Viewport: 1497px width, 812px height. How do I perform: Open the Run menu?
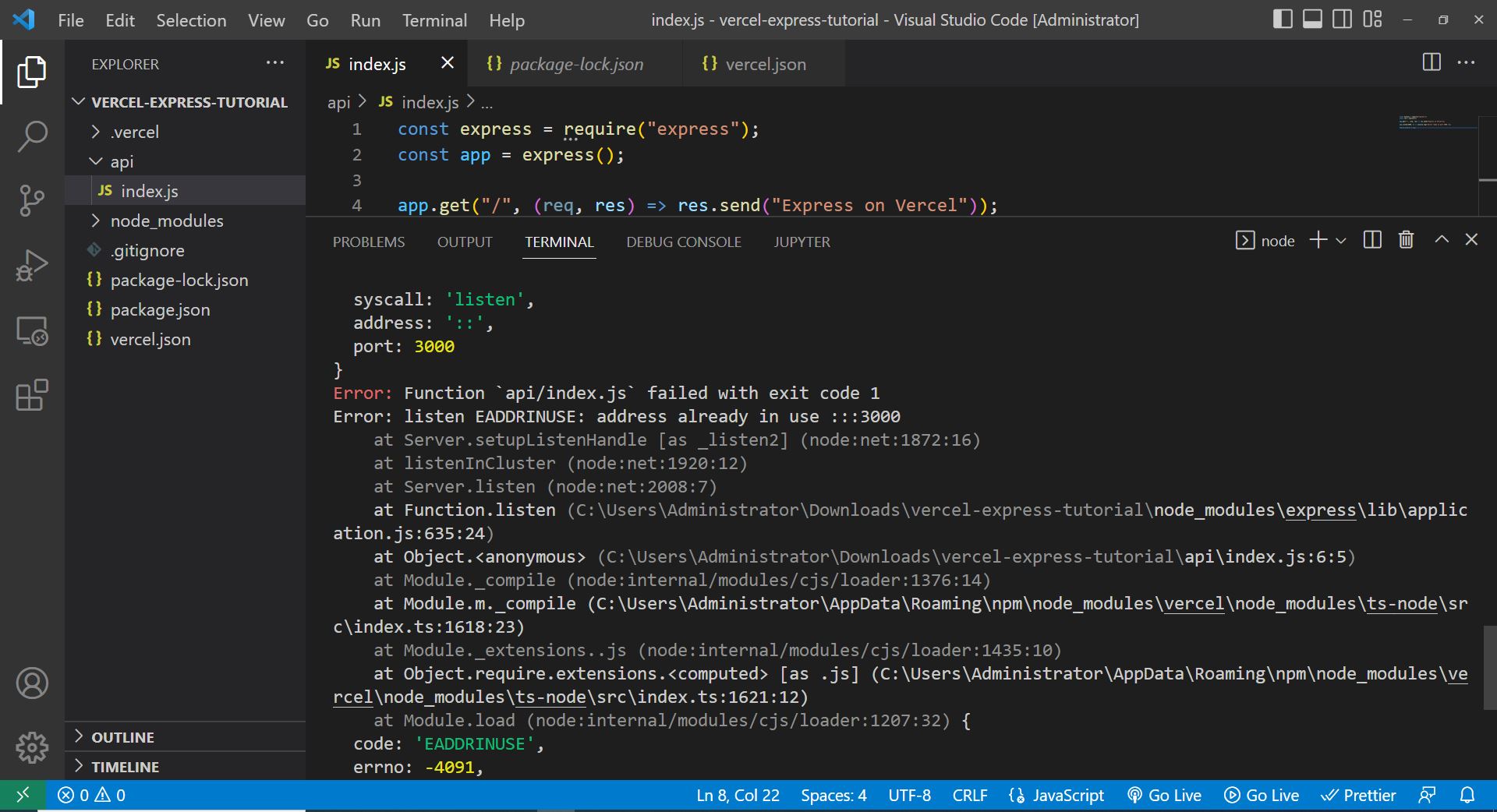(366, 20)
